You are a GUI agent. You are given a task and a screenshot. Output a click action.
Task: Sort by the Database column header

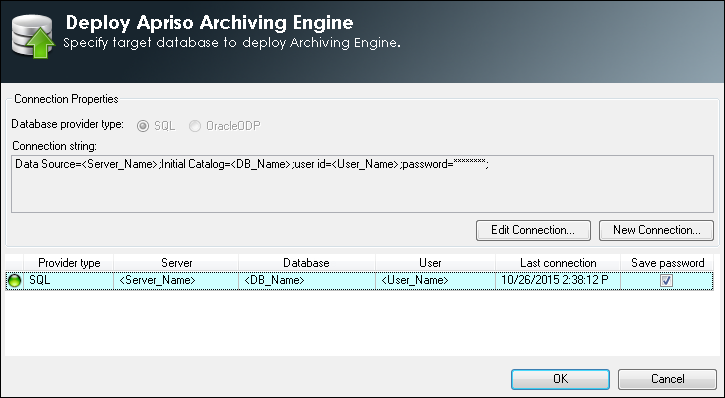(307, 263)
